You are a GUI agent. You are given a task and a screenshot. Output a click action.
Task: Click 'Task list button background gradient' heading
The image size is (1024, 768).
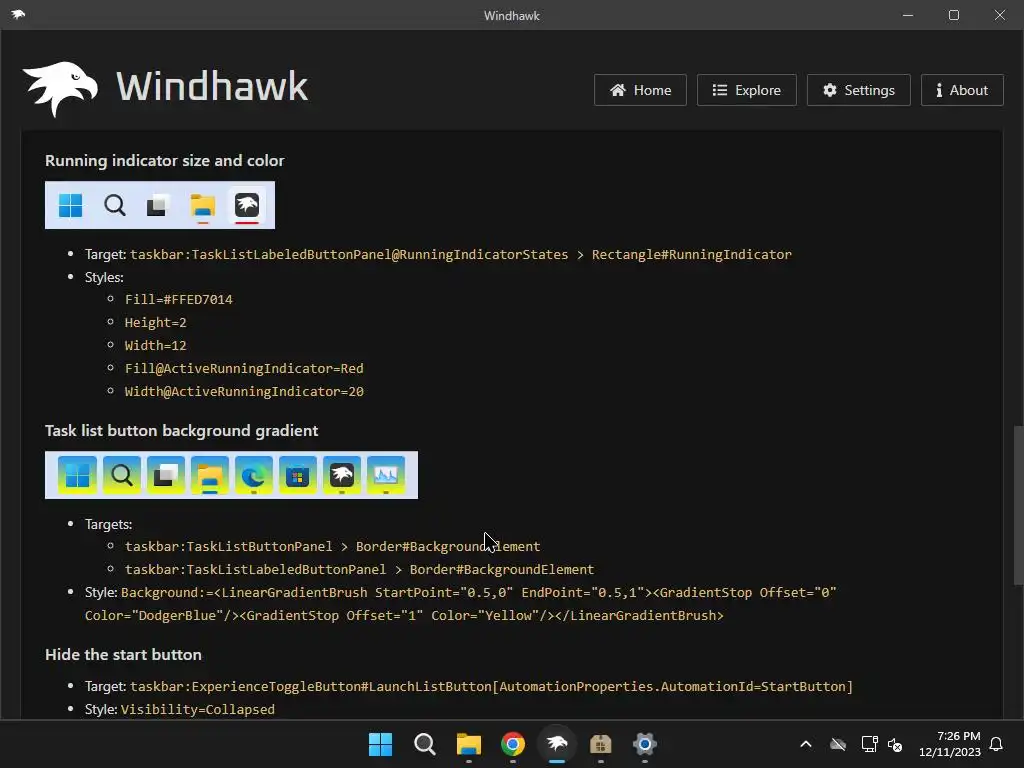(182, 430)
